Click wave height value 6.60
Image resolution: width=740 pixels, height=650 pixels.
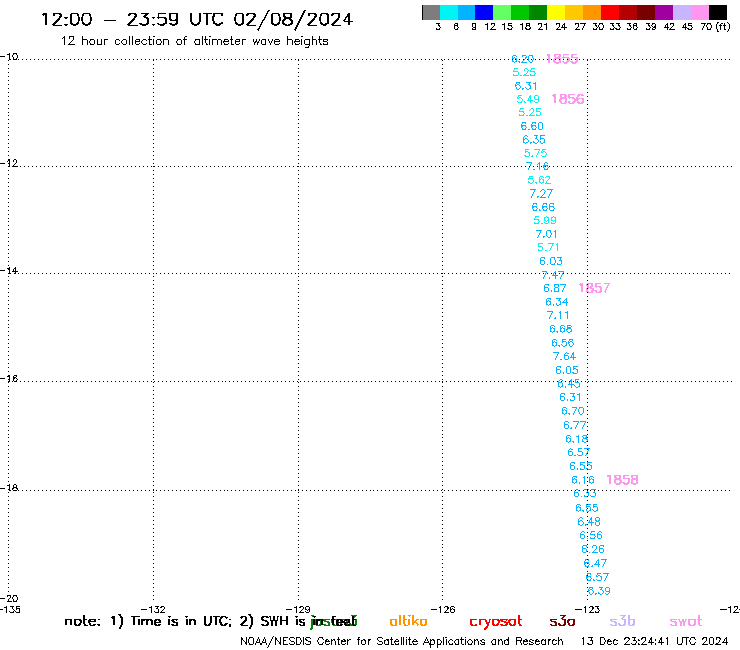[532, 126]
